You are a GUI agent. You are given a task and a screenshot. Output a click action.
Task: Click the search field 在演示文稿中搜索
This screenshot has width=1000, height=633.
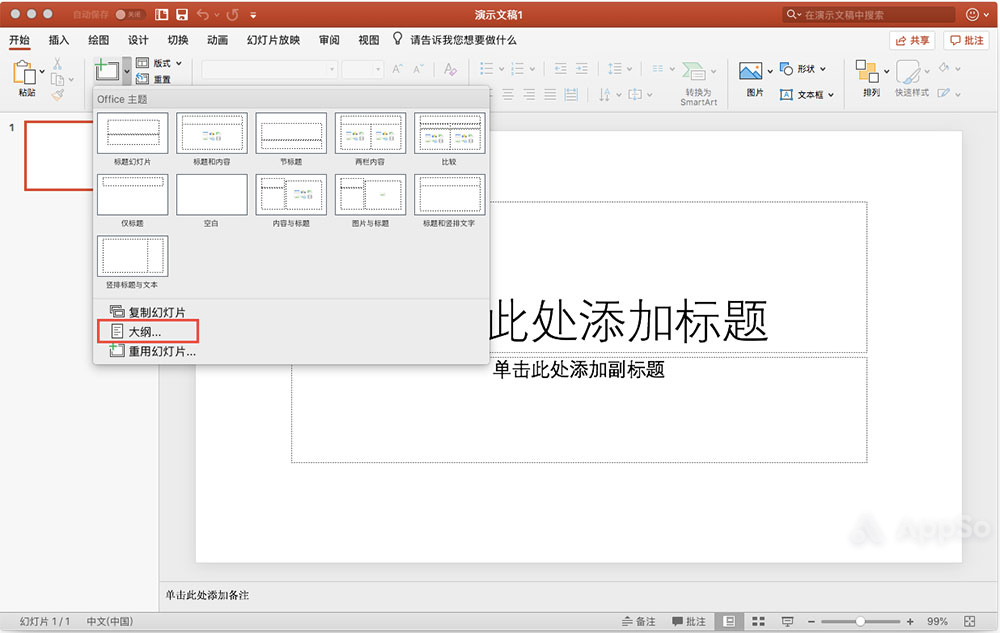click(x=869, y=14)
